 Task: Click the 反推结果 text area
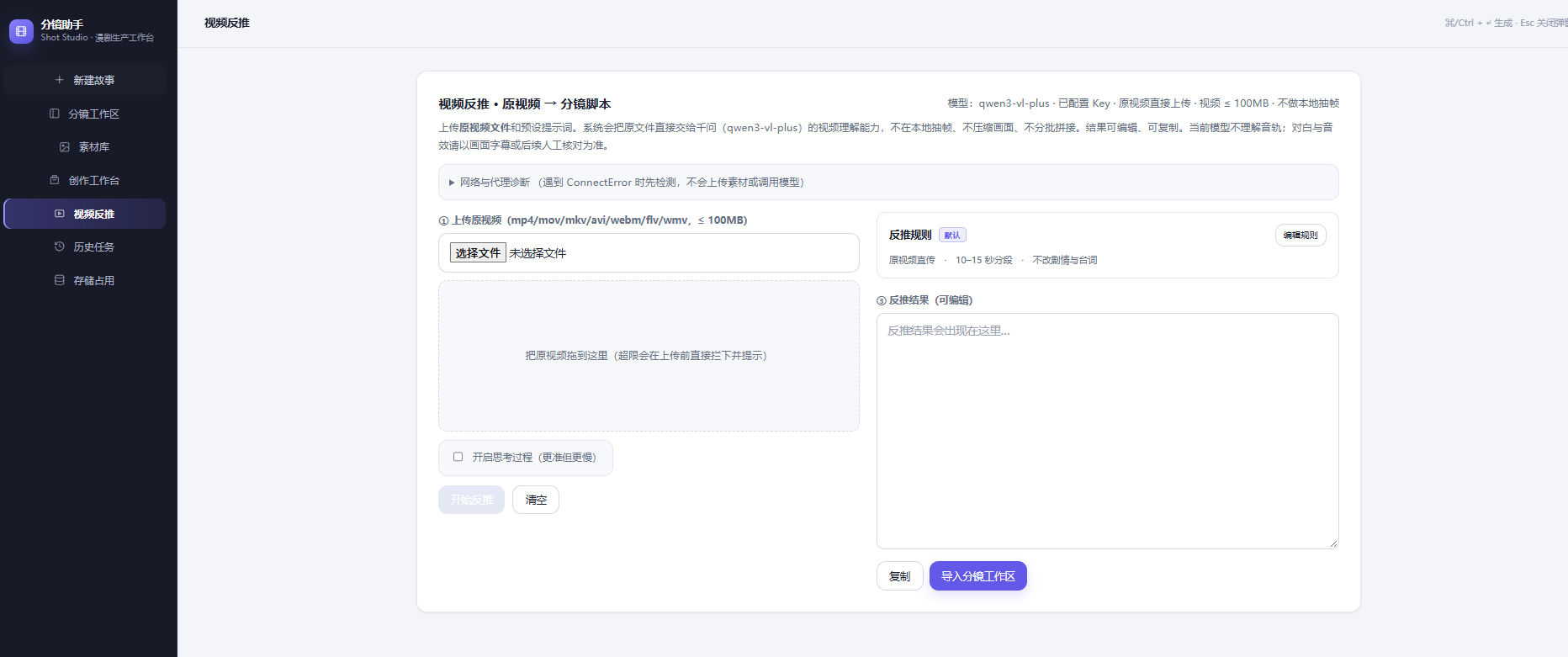tap(1107, 431)
